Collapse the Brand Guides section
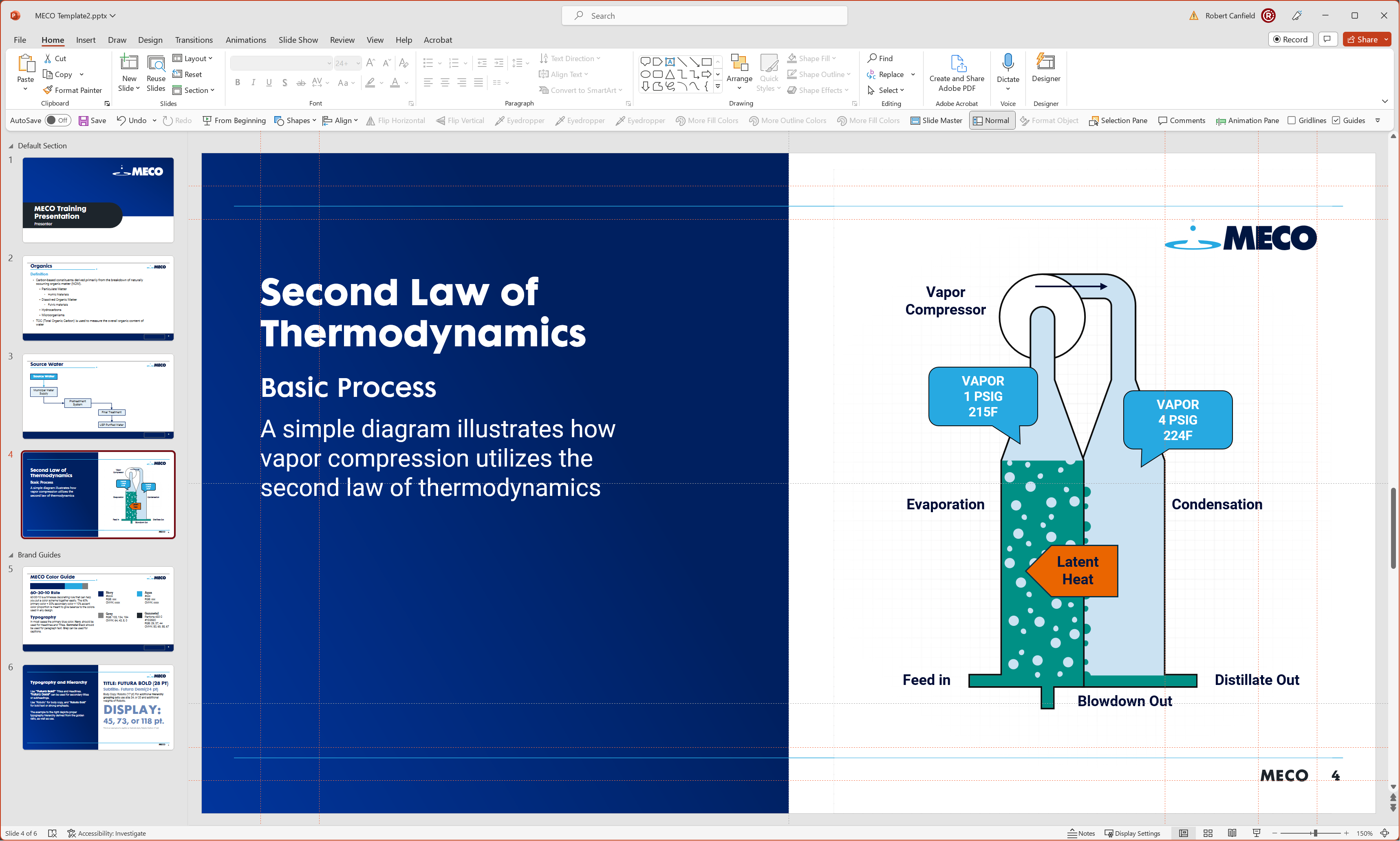Image resolution: width=1400 pixels, height=841 pixels. 11,555
